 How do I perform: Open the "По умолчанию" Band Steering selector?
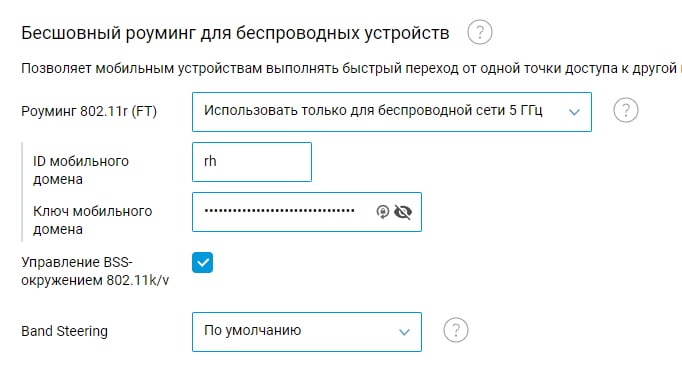coord(307,332)
